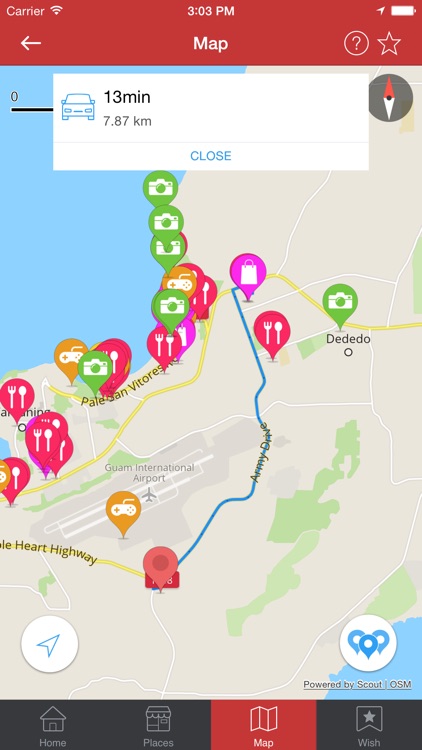Viewport: 422px width, 750px height.
Task: Switch to the Home tab
Action: [53, 726]
